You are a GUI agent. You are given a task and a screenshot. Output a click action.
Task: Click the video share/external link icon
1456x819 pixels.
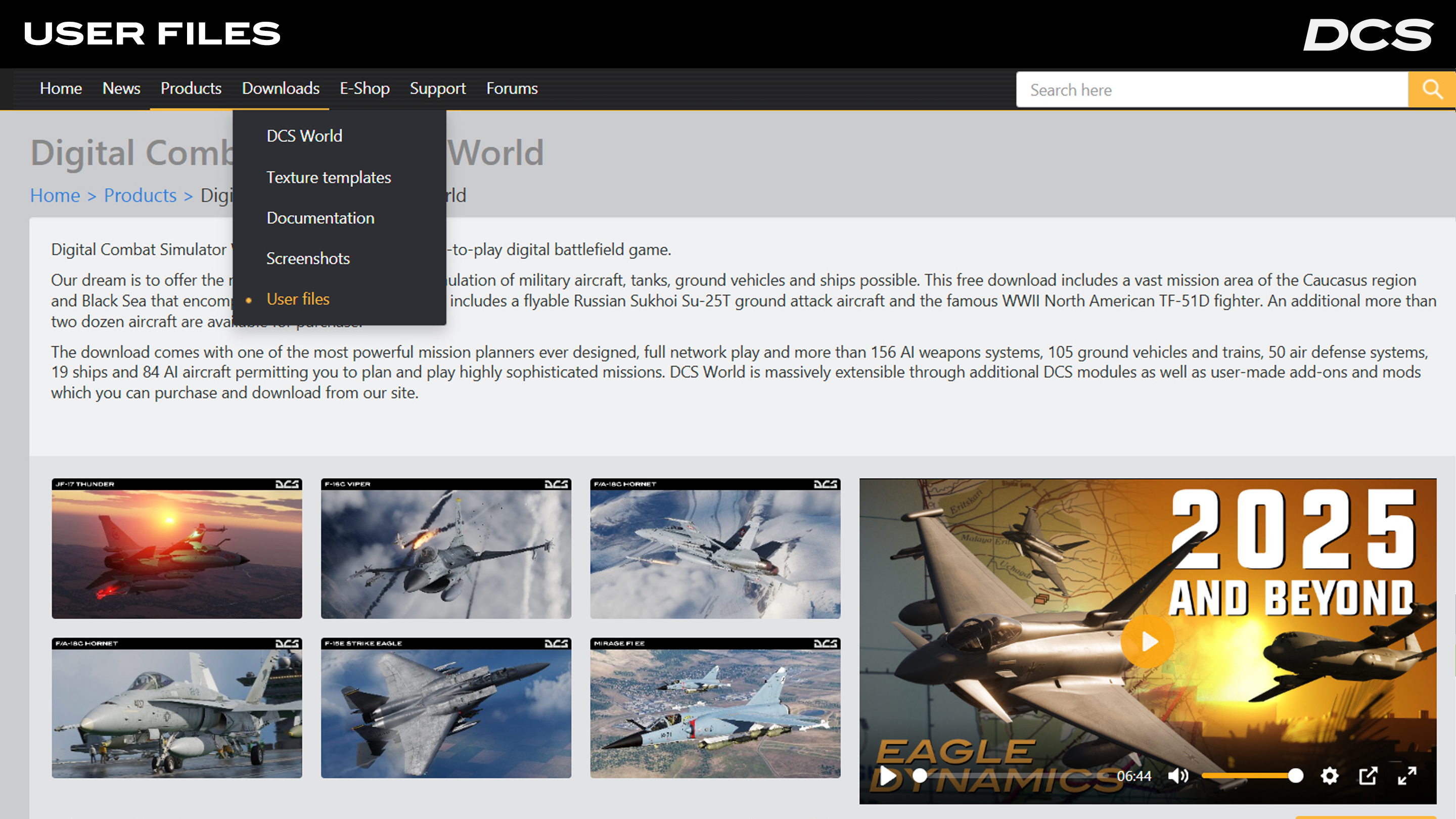tap(1368, 776)
